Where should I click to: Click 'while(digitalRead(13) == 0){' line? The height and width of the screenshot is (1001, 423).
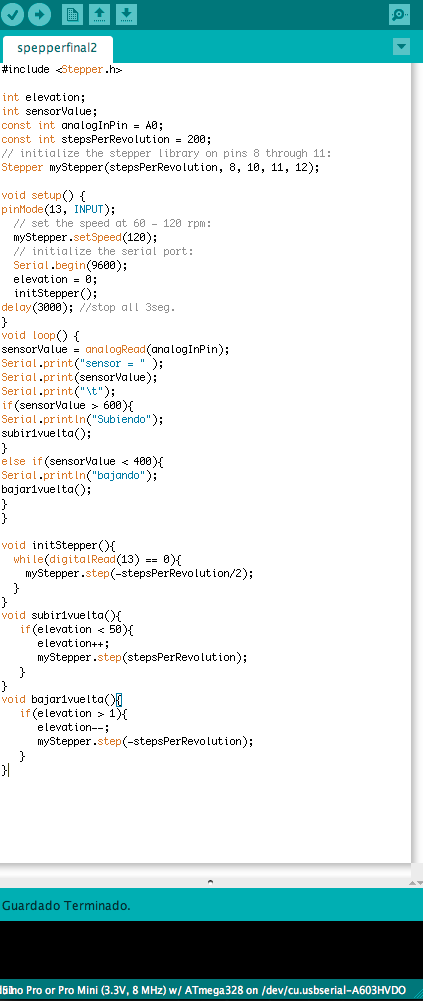[x=98, y=560]
